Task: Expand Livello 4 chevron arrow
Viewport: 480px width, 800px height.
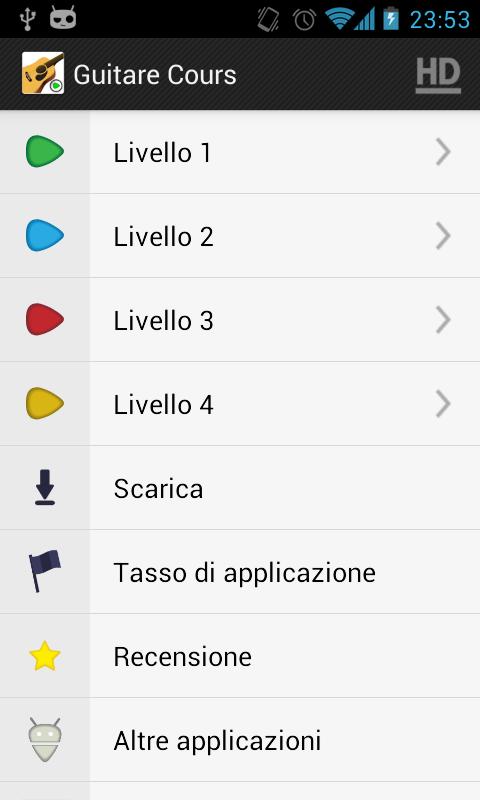Action: 443,404
